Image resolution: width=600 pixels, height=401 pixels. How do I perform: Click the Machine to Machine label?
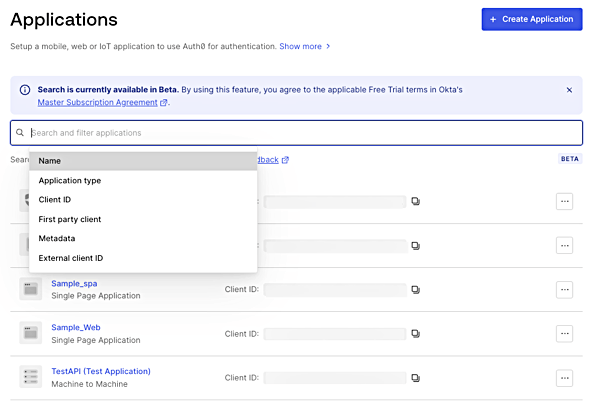(90, 384)
